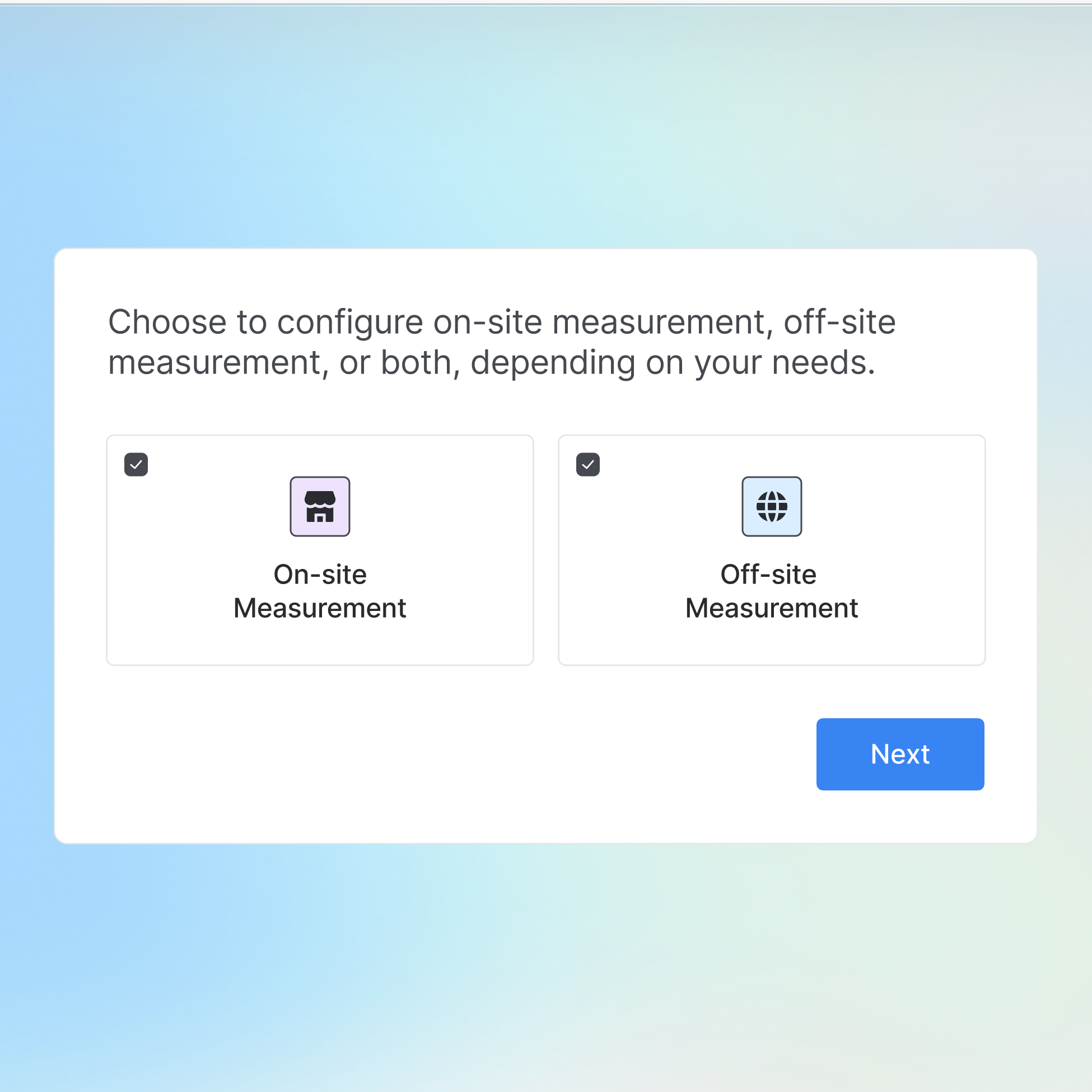Click the storefront icon for On-site Measurement
The image size is (1092, 1092).
[320, 506]
